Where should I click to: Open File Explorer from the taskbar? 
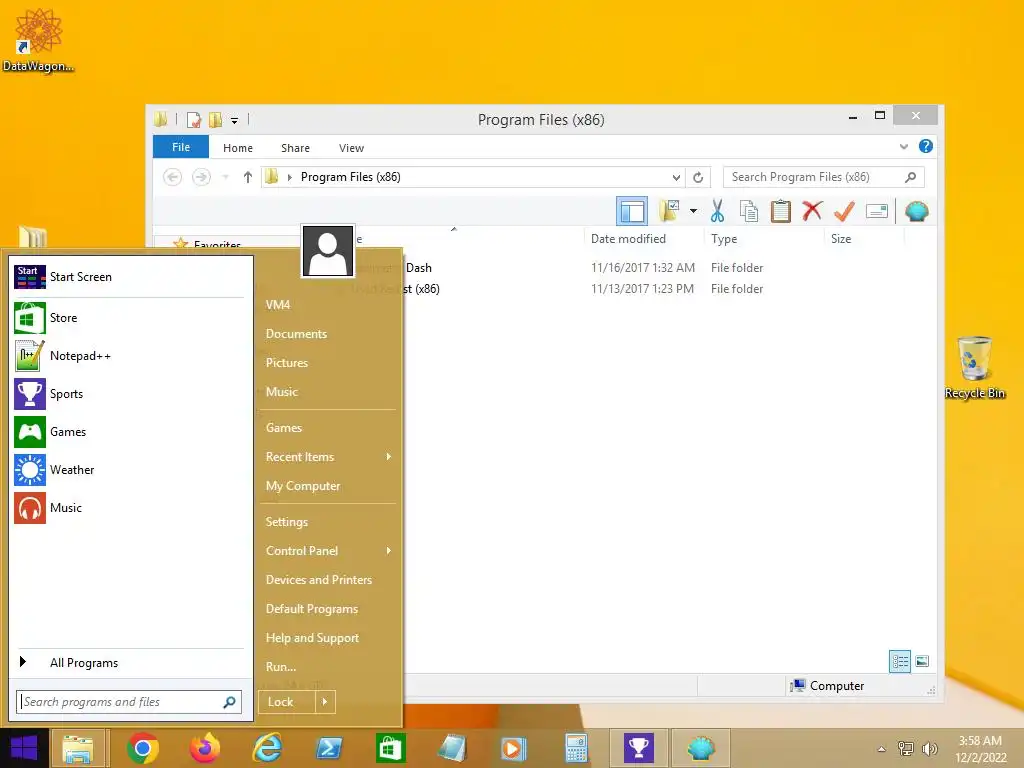tap(78, 748)
